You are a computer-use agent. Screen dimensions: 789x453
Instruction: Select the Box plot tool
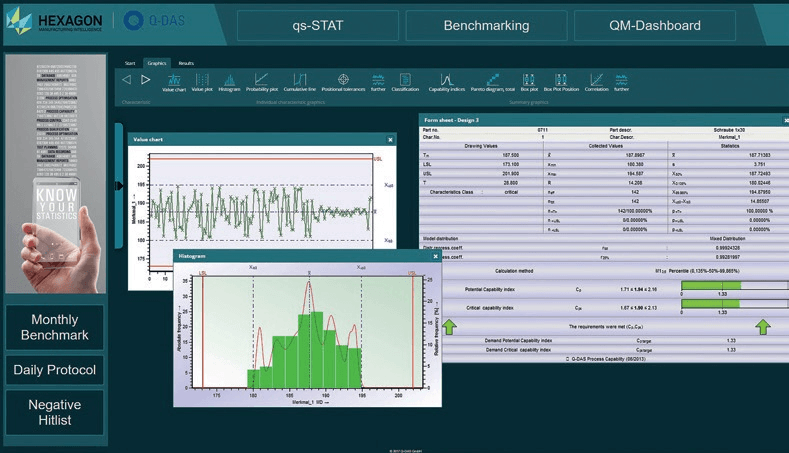529,83
